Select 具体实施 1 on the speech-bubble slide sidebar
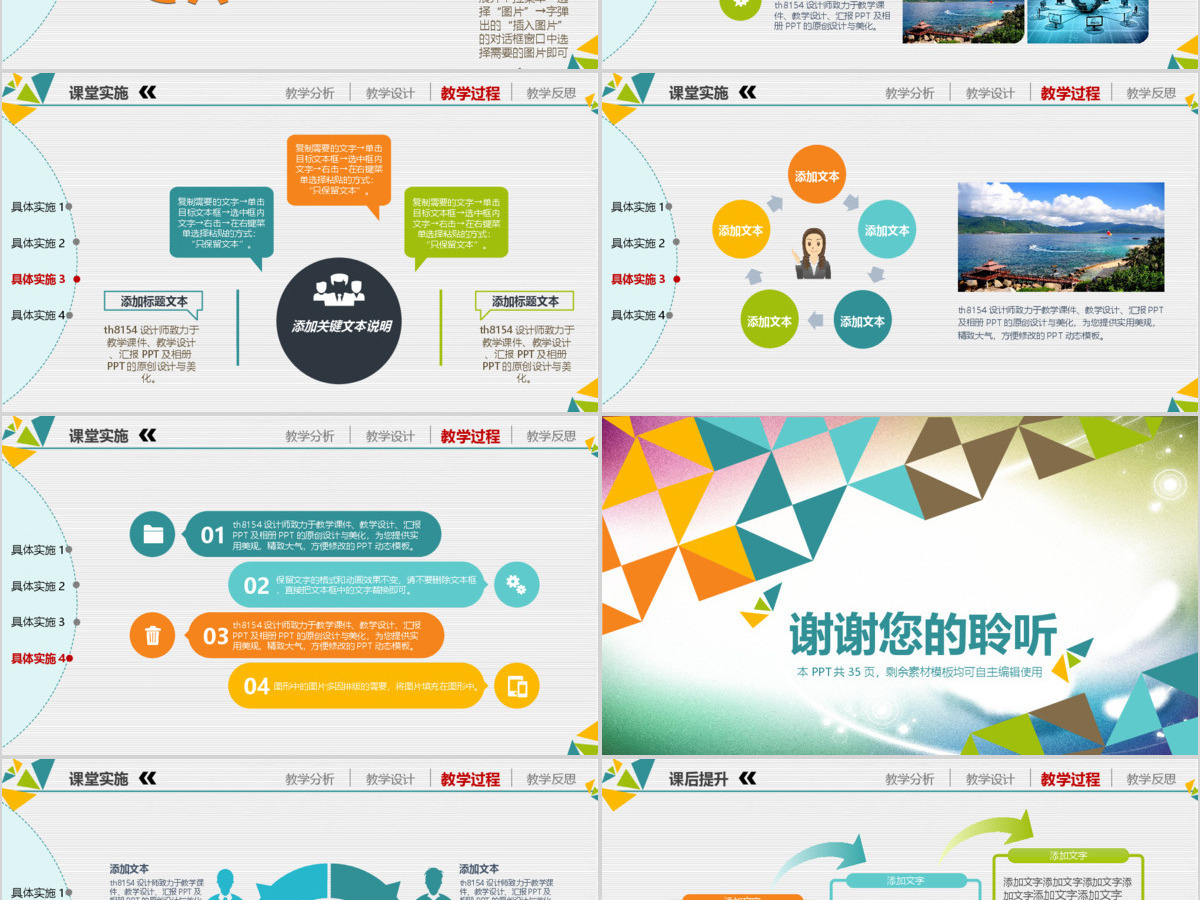Image resolution: width=1200 pixels, height=900 pixels. click(38, 207)
